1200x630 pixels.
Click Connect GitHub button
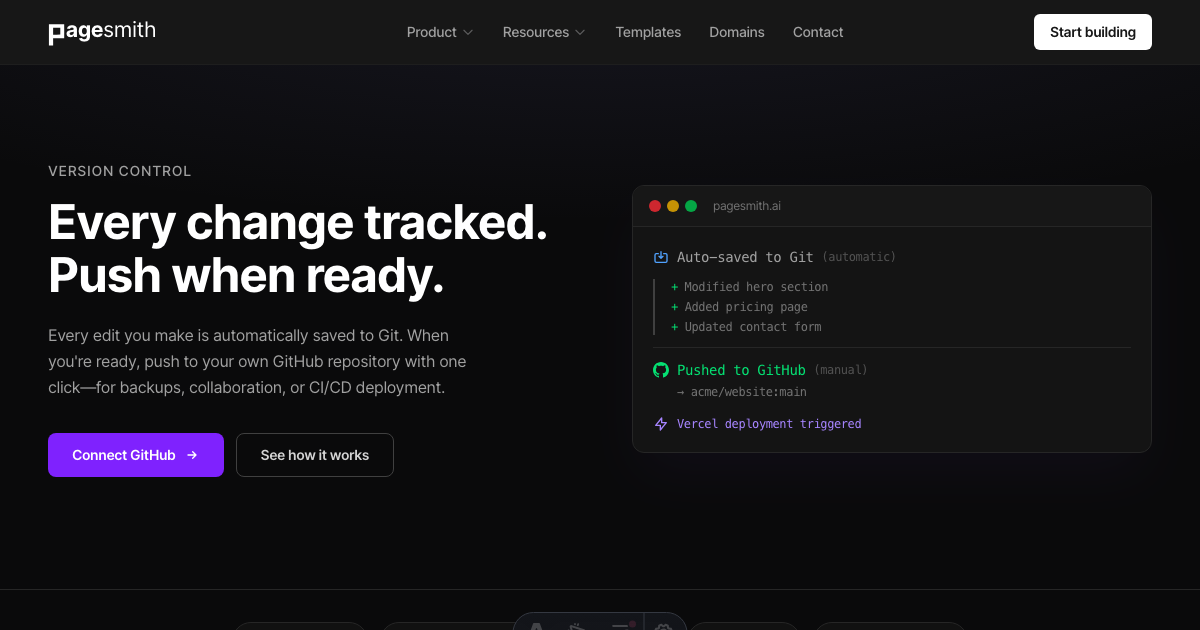(x=136, y=455)
